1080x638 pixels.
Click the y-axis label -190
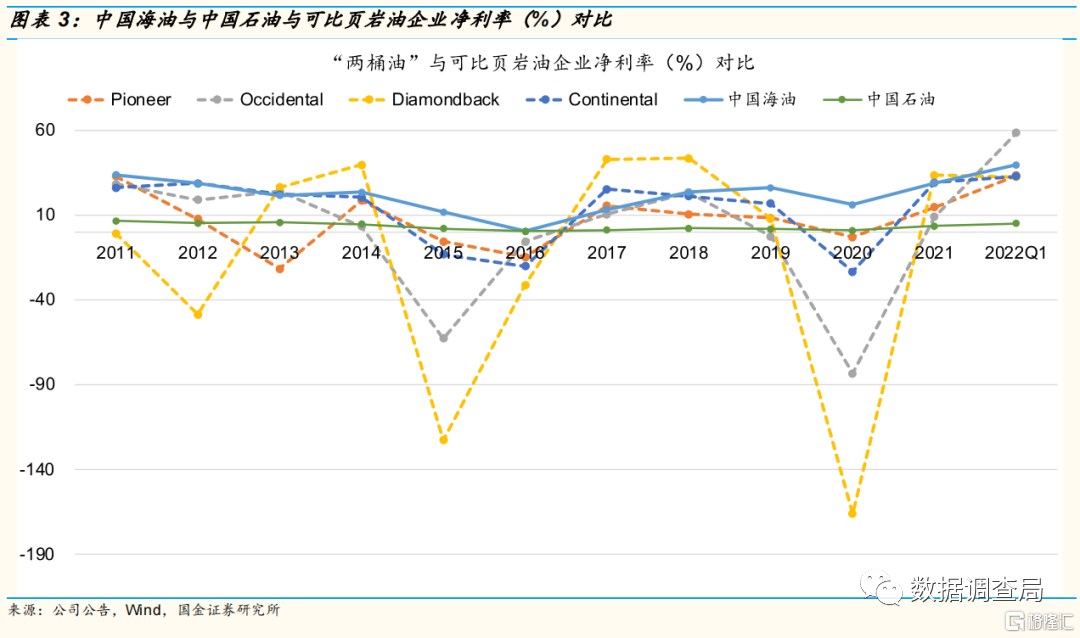(37, 554)
